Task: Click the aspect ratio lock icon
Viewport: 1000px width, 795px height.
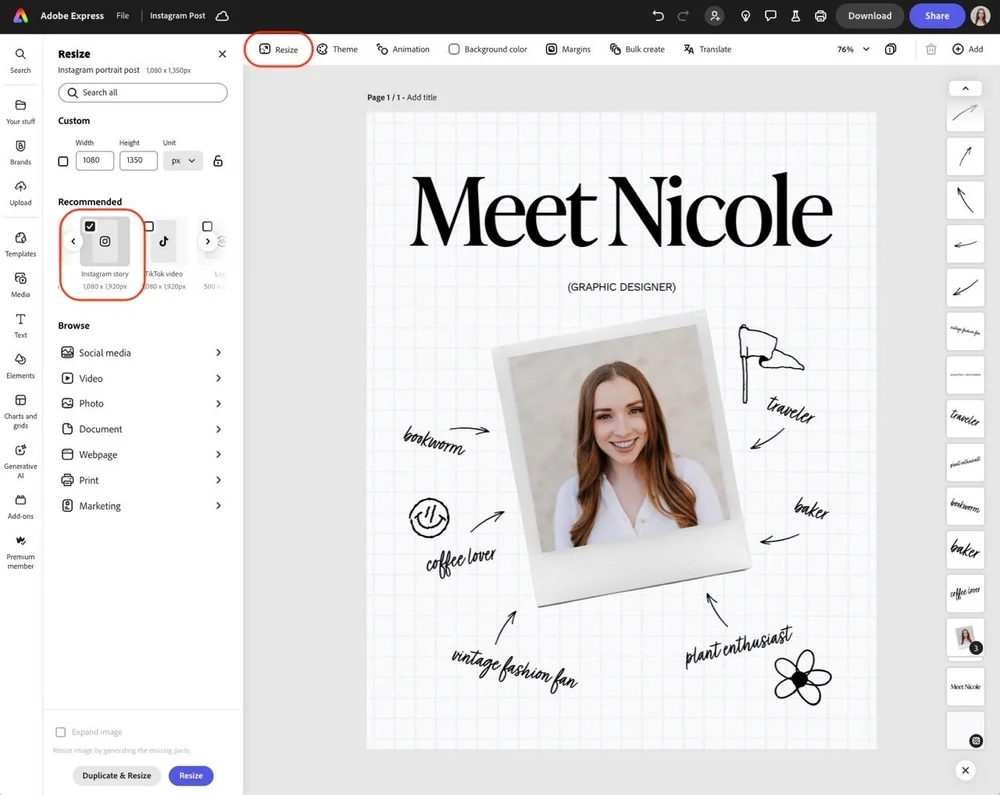Action: click(x=218, y=161)
